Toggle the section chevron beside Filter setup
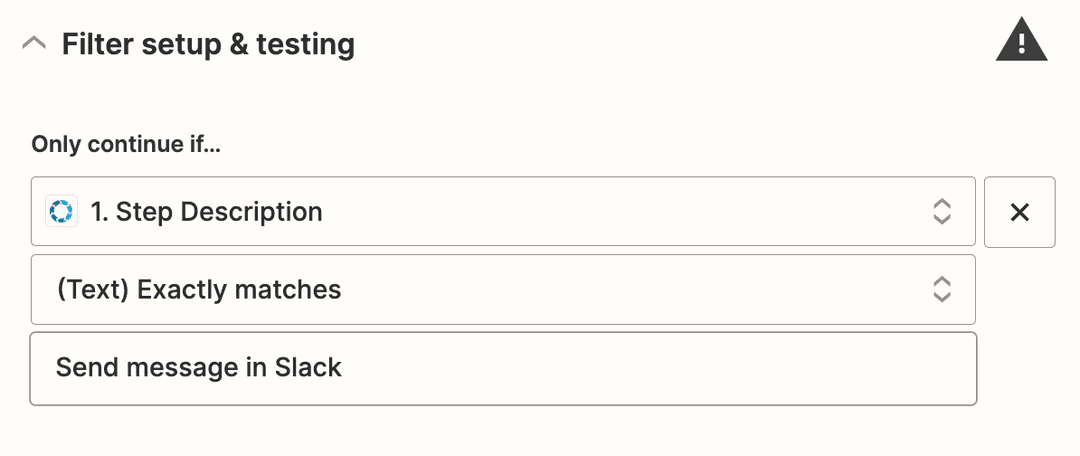Screen dimensions: 1080x456 pyautogui.click(x=35, y=44)
